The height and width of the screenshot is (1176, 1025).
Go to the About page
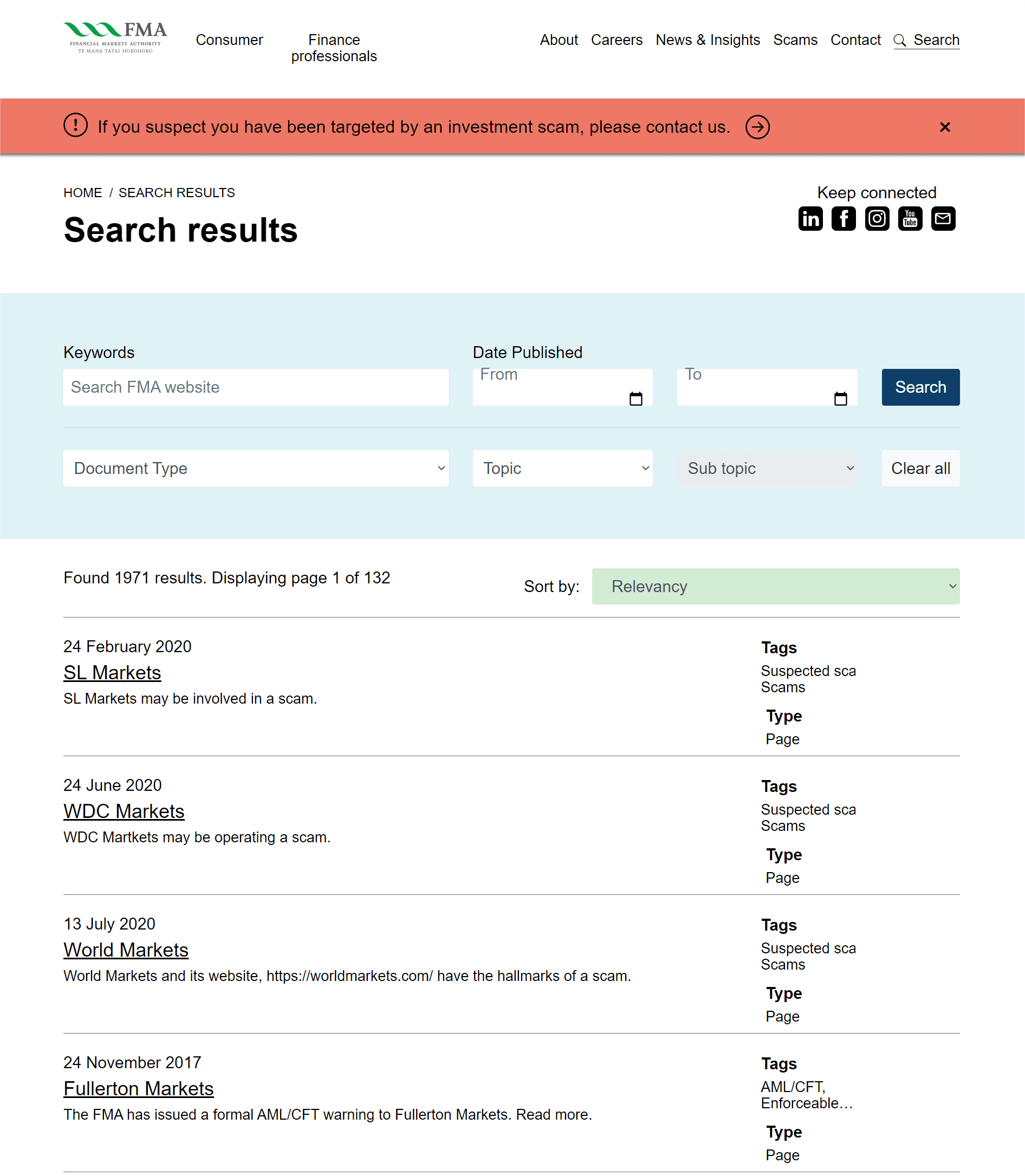[559, 40]
